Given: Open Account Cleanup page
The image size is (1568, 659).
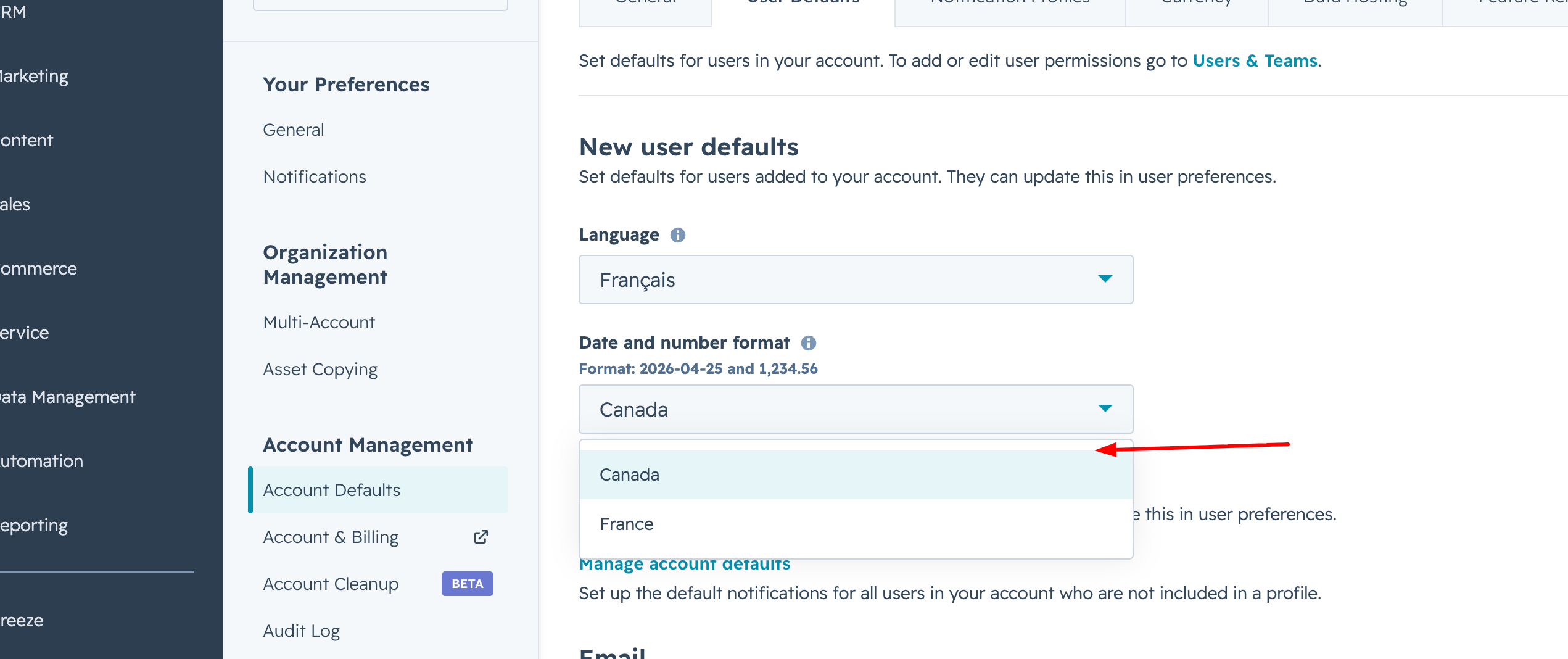Looking at the screenshot, I should point(331,584).
